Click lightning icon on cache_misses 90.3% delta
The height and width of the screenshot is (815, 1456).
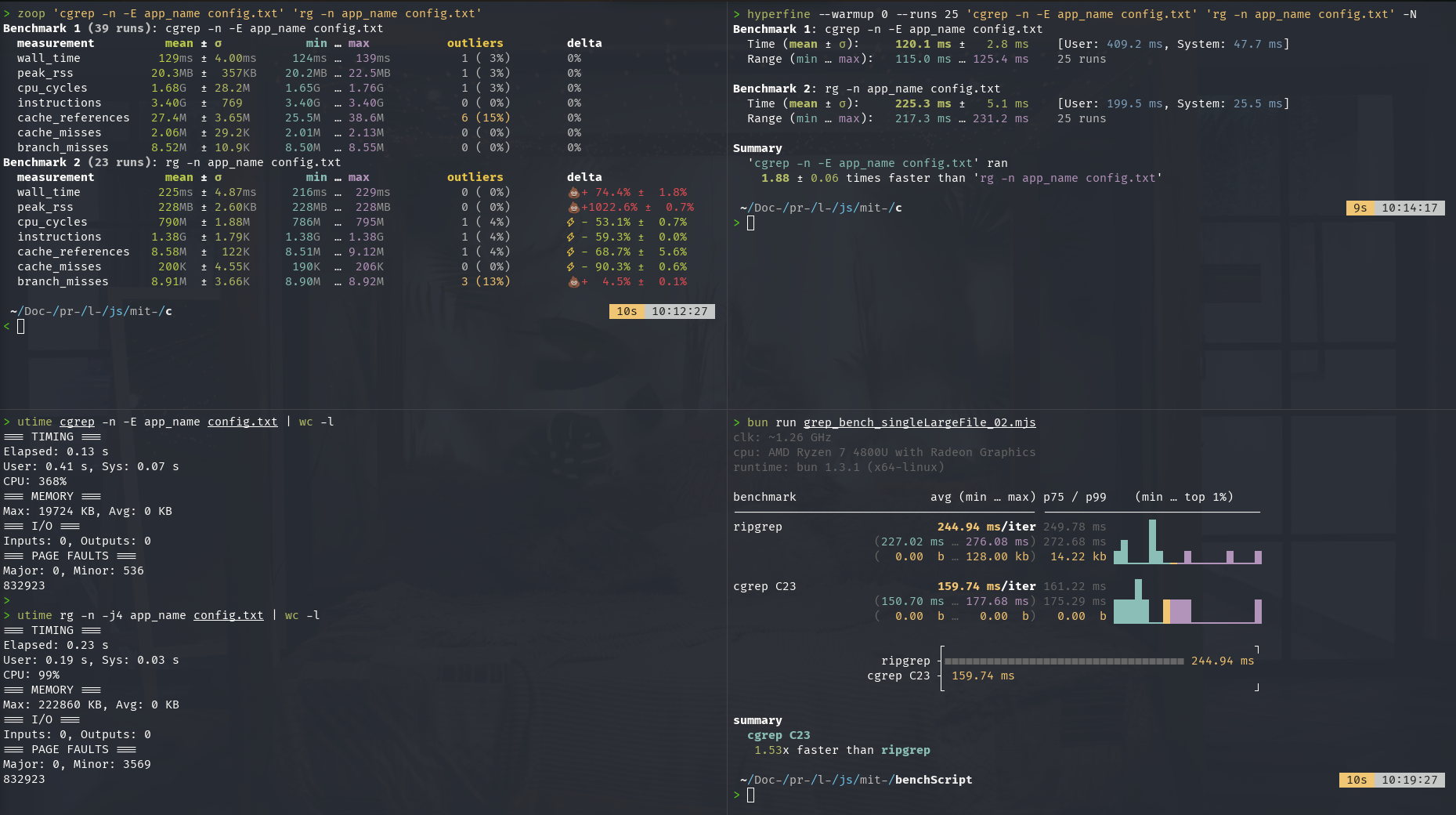571,267
